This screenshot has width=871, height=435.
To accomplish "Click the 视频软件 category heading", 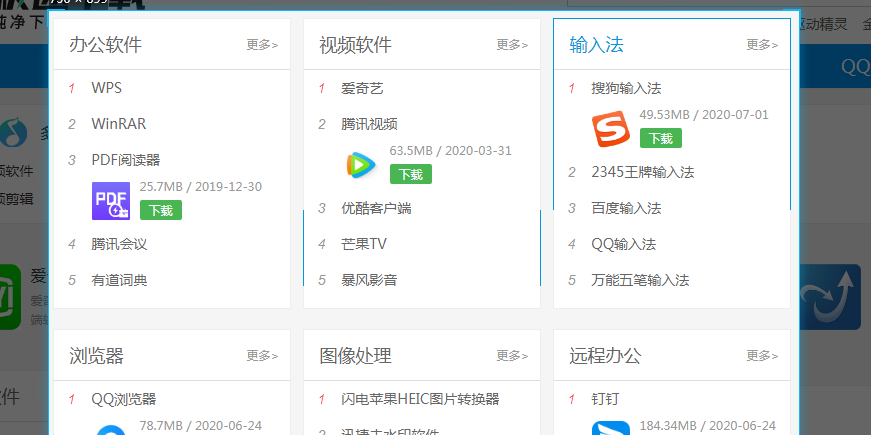I will 356,44.
